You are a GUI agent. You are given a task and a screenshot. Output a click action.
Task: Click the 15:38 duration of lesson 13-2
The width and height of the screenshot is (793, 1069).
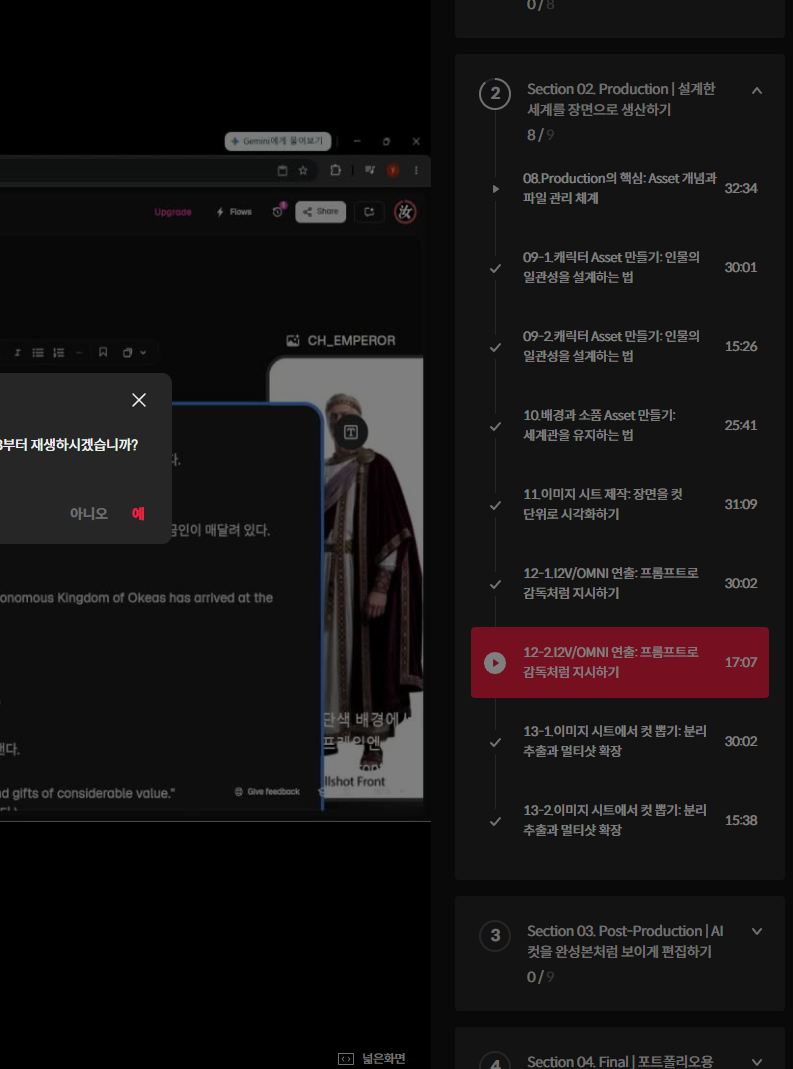pyautogui.click(x=741, y=820)
